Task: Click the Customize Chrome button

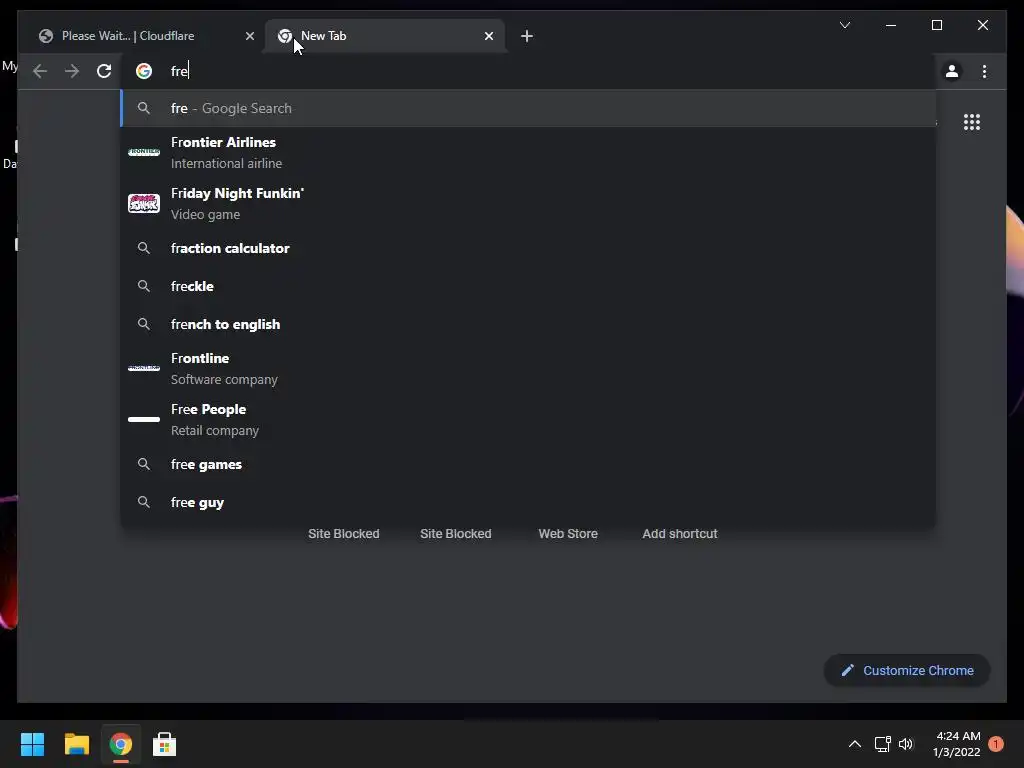Action: point(907,671)
